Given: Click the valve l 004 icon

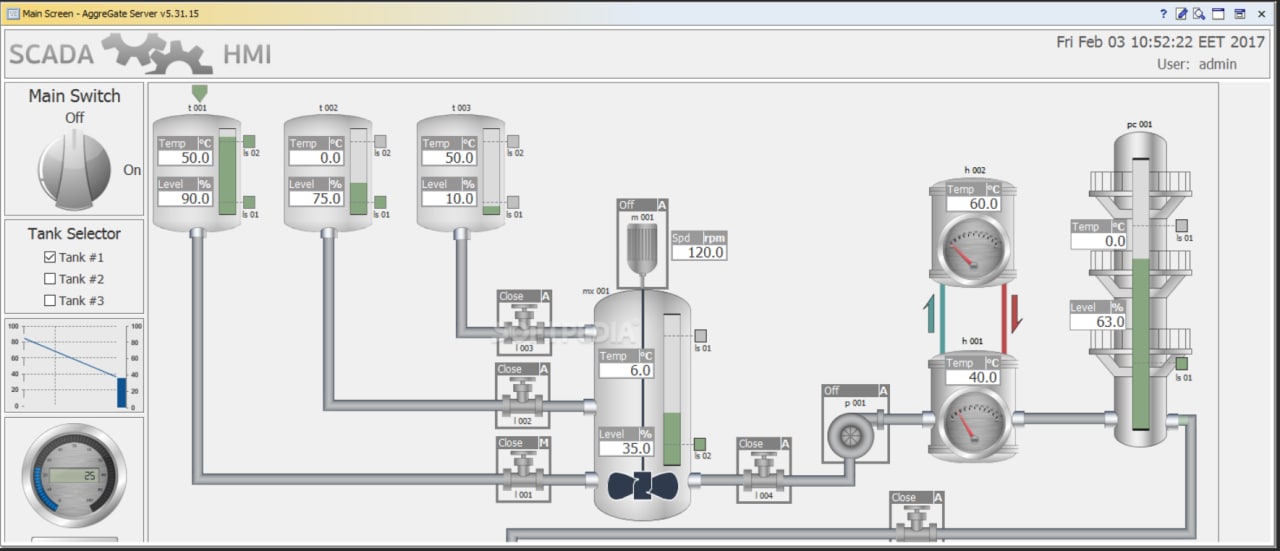Looking at the screenshot, I should pos(764,472).
